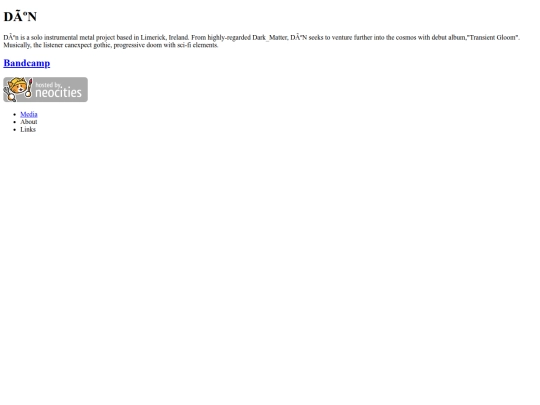Click the paintbrush held by the Neocities cat
Image resolution: width=540 pixels, height=405 pixels.
click(29, 87)
